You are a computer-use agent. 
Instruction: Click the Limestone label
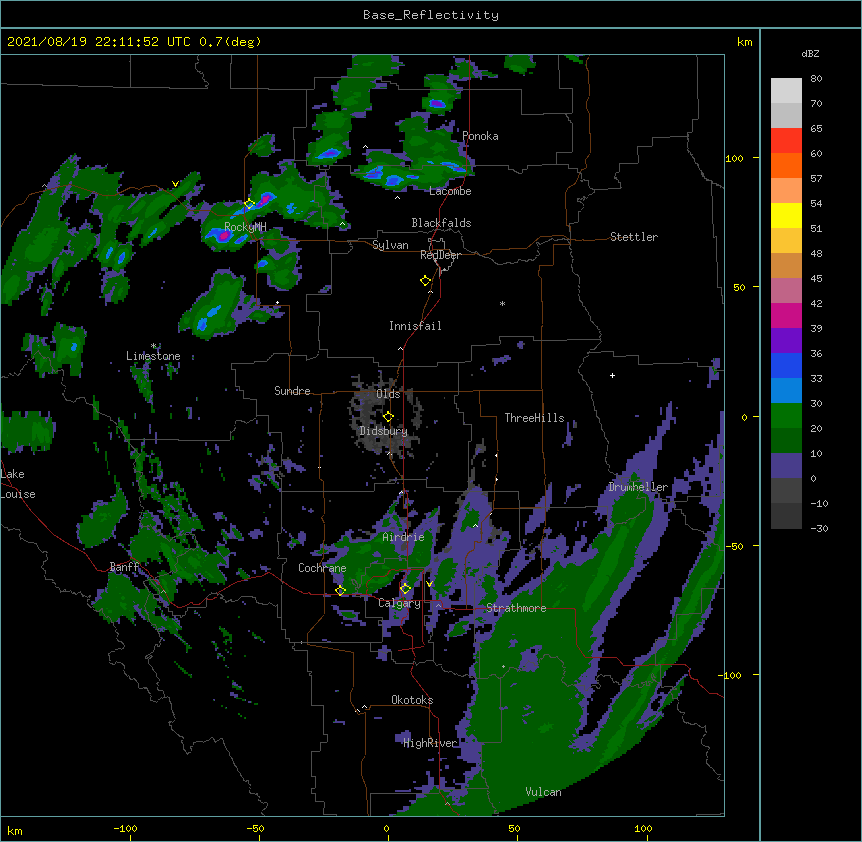(153, 356)
